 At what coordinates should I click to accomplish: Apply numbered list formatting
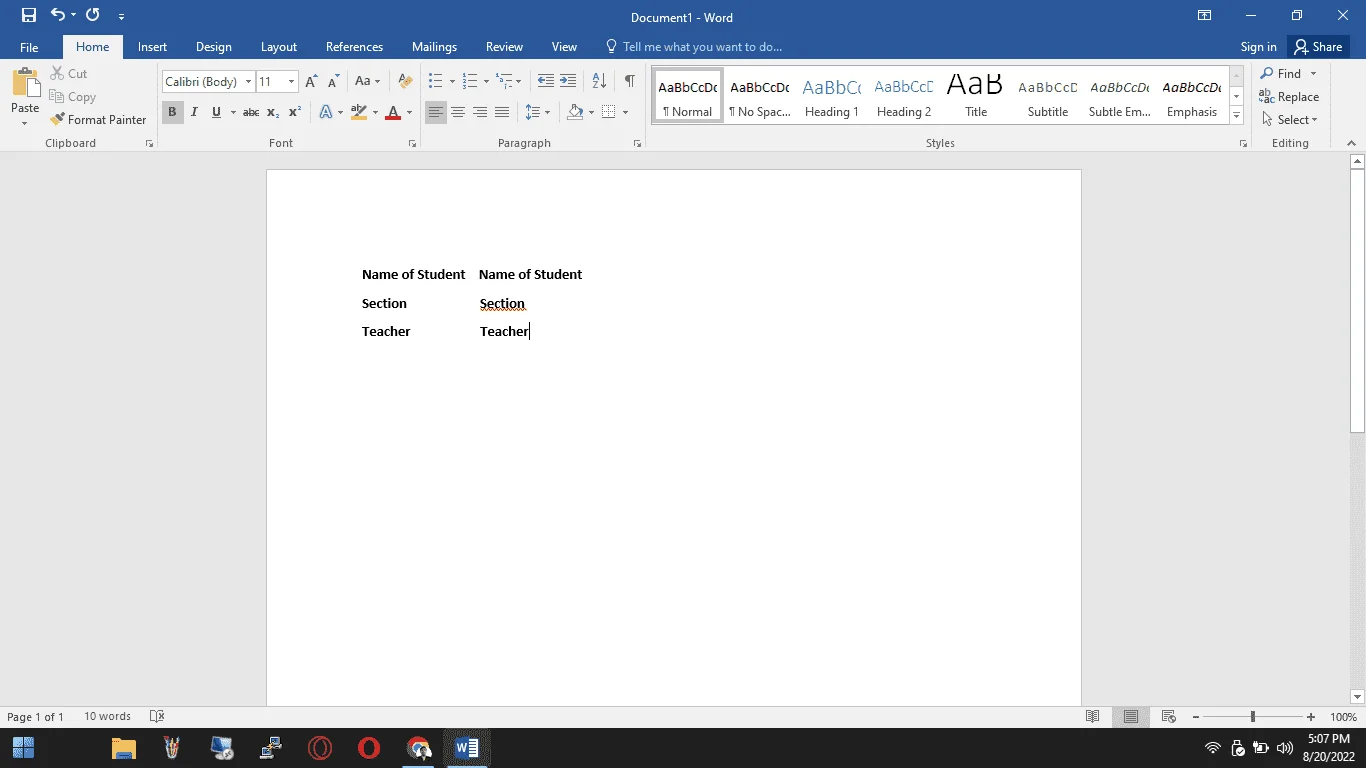pos(470,82)
